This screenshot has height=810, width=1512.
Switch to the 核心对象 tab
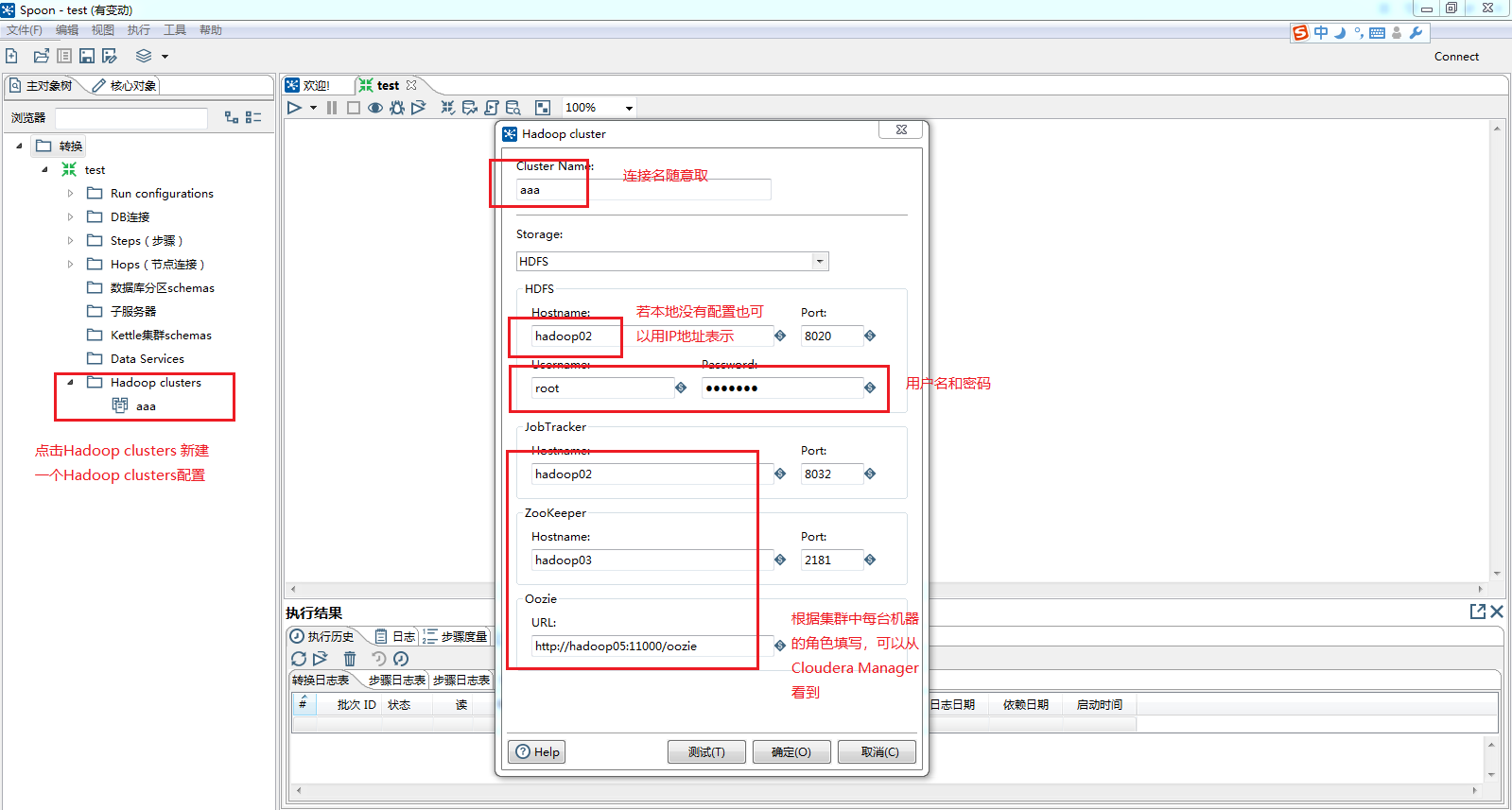point(125,86)
